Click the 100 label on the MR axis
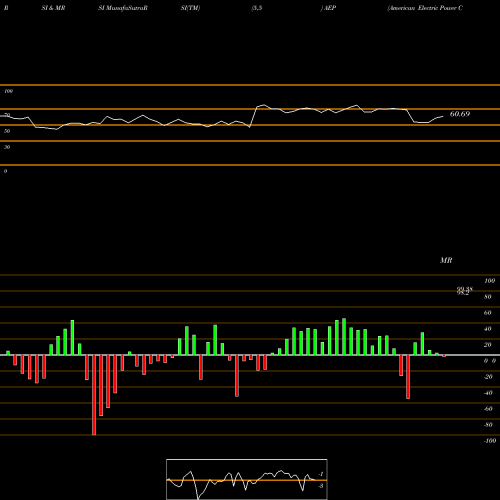The width and height of the screenshot is (500, 500). point(490,281)
